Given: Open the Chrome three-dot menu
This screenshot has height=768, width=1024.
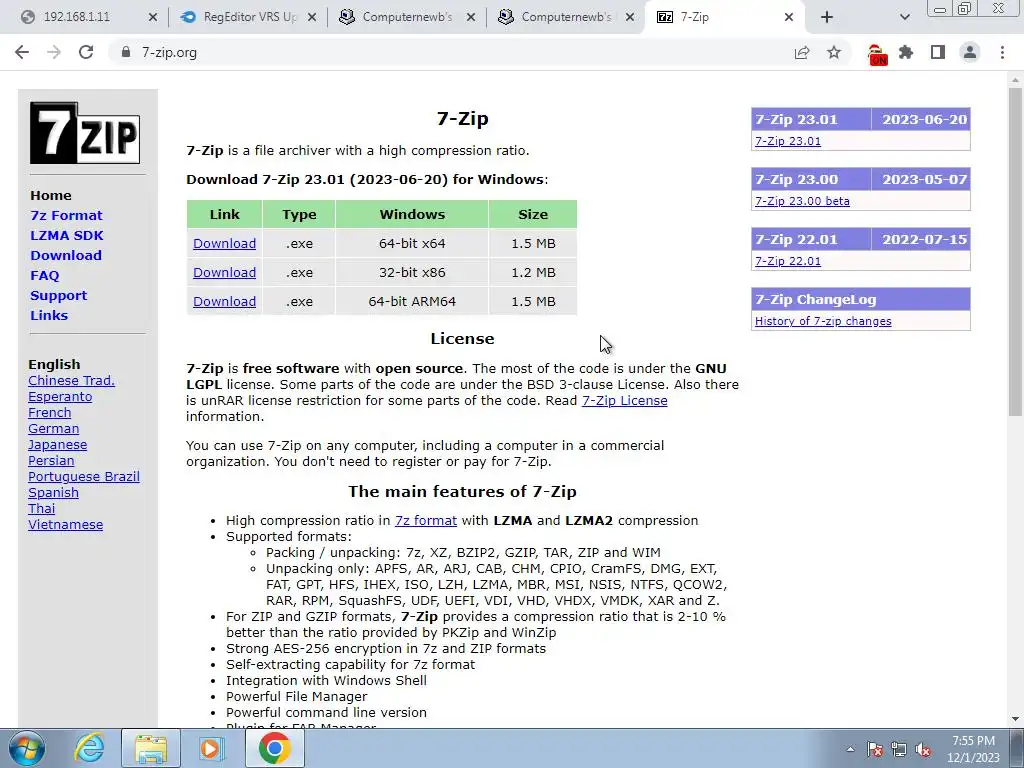Looking at the screenshot, I should tap(1002, 52).
